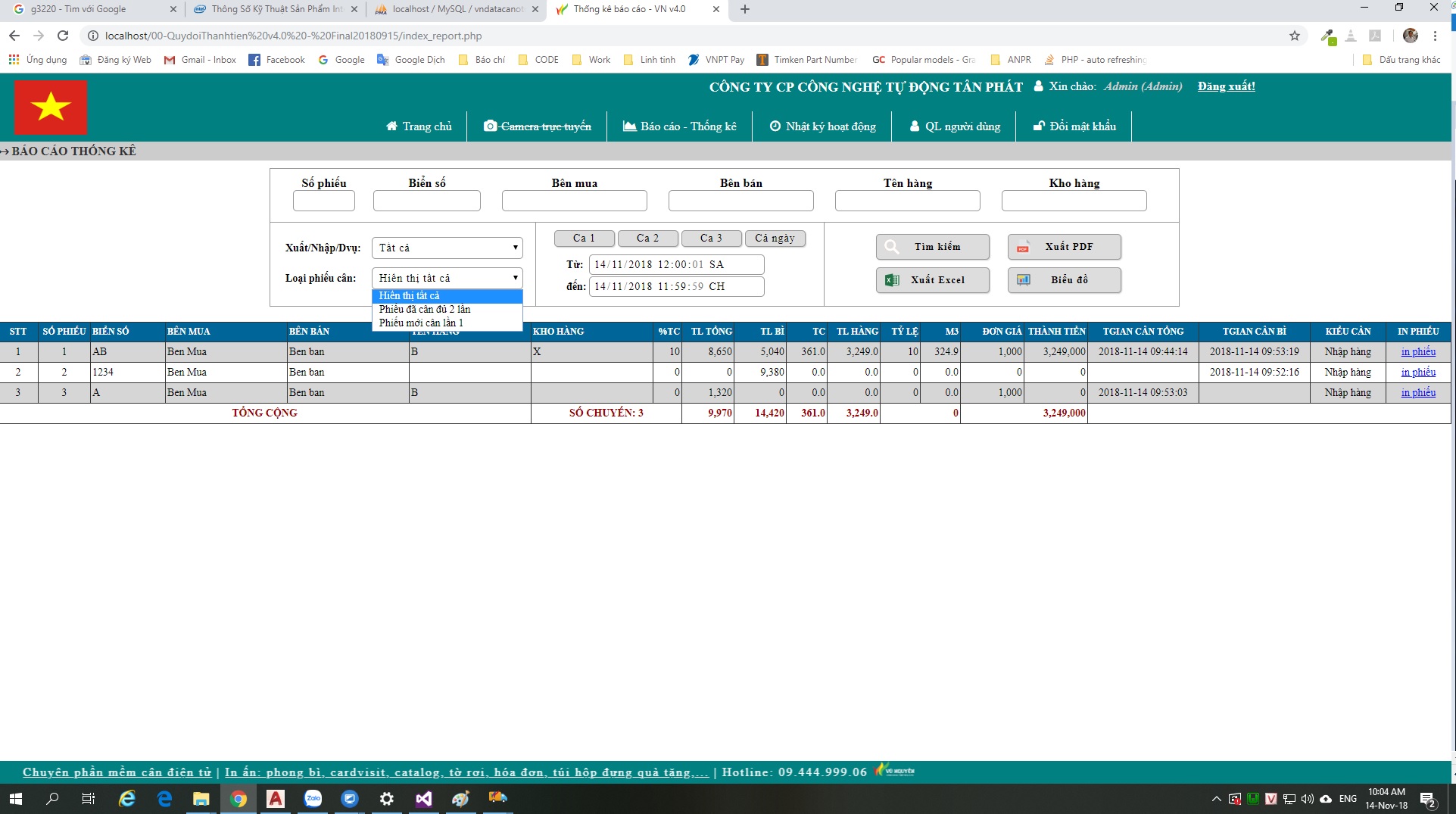Open Zalo from the taskbar
The width and height of the screenshot is (1456, 814).
313,799
